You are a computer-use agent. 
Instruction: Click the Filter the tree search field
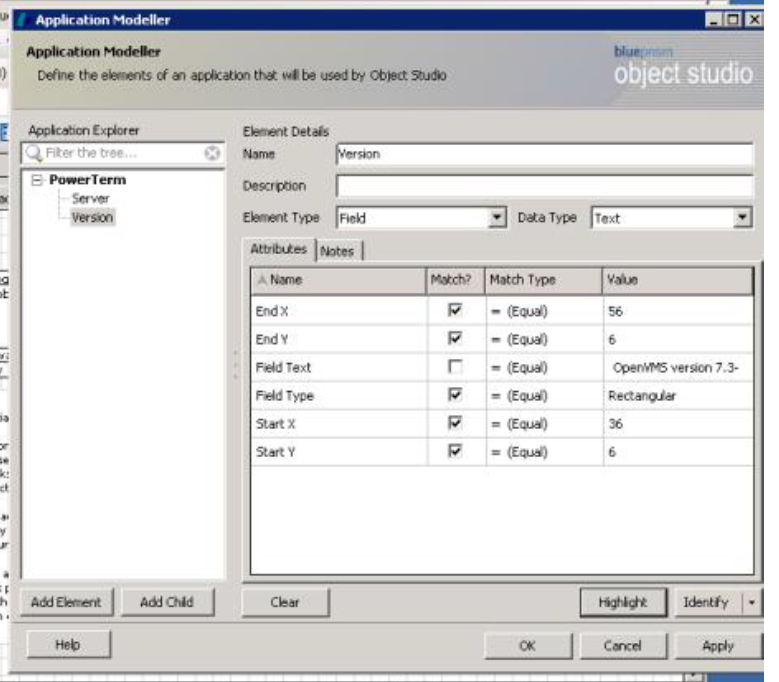123,153
